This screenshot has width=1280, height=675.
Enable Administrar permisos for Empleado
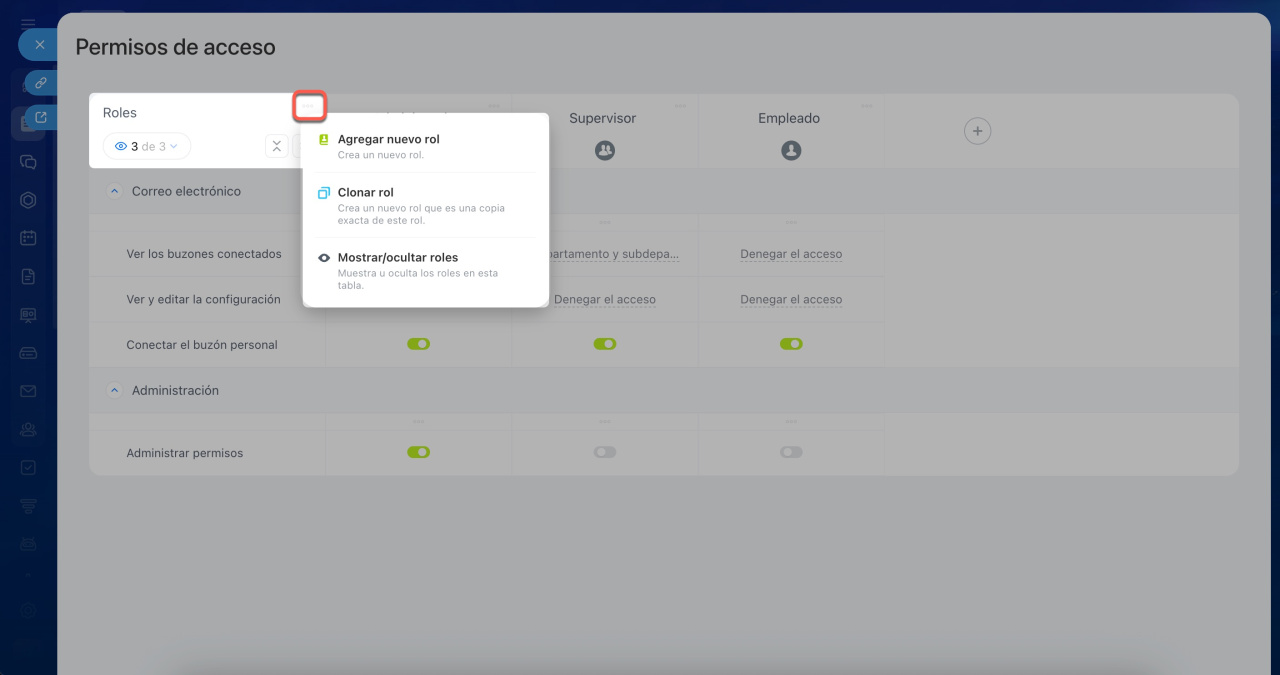[790, 452]
